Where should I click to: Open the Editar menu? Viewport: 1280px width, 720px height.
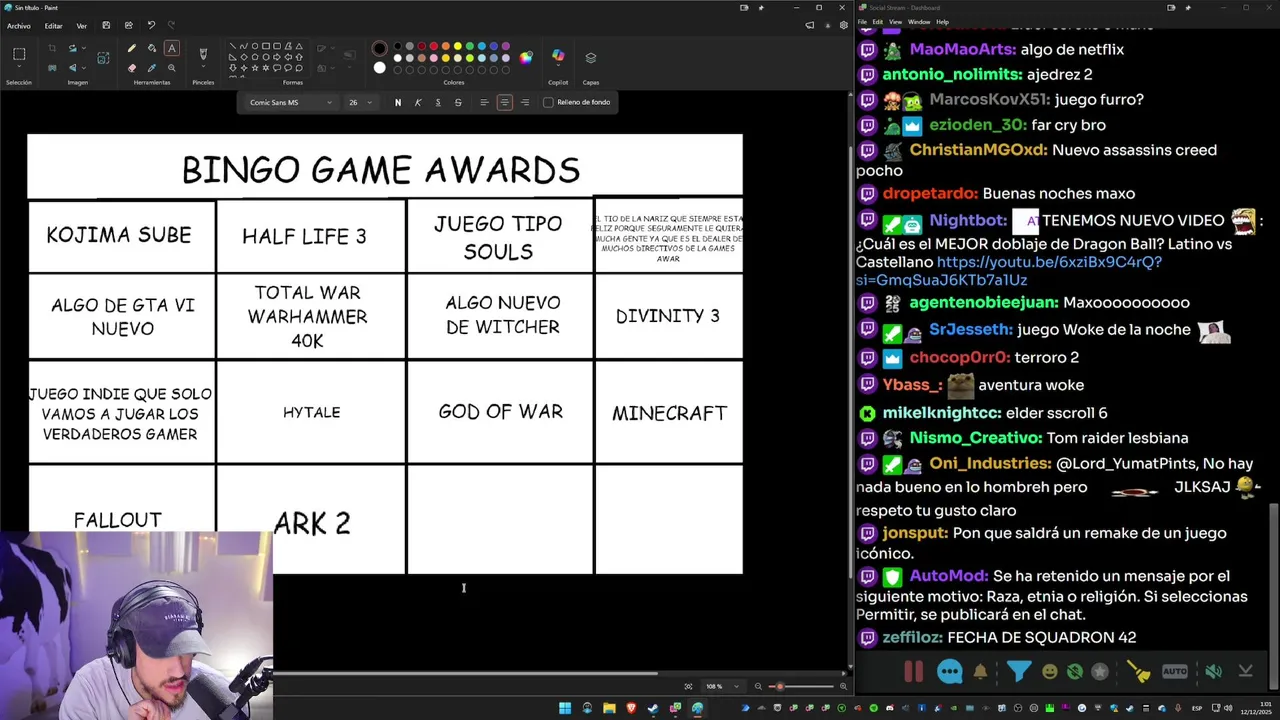[53, 26]
